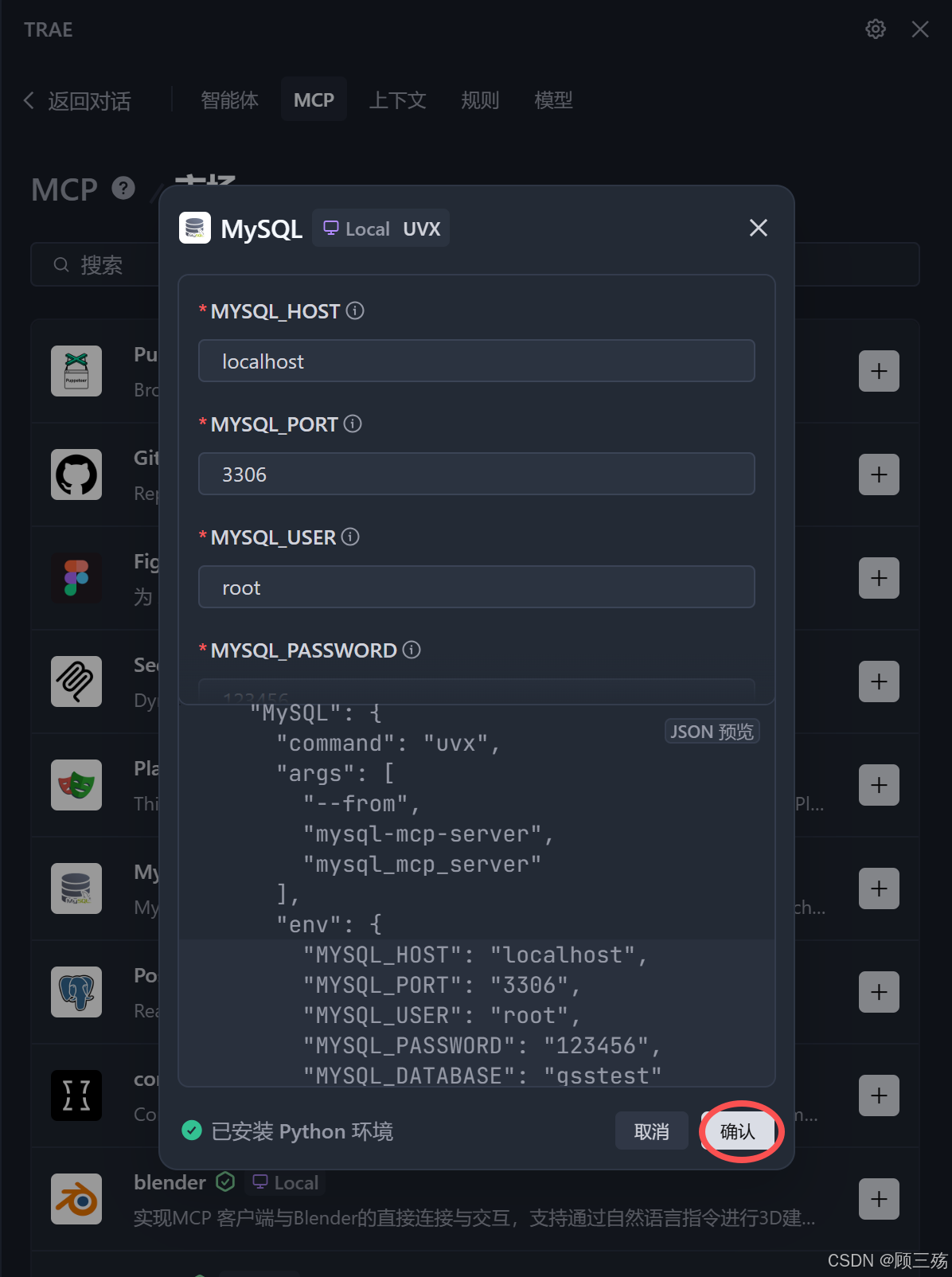
Task: Select the "command": "uvx" JSON line
Action: [x=388, y=744]
